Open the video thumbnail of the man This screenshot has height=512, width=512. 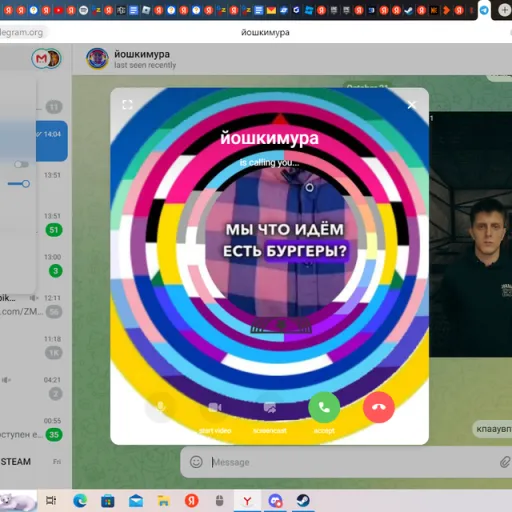click(x=471, y=234)
